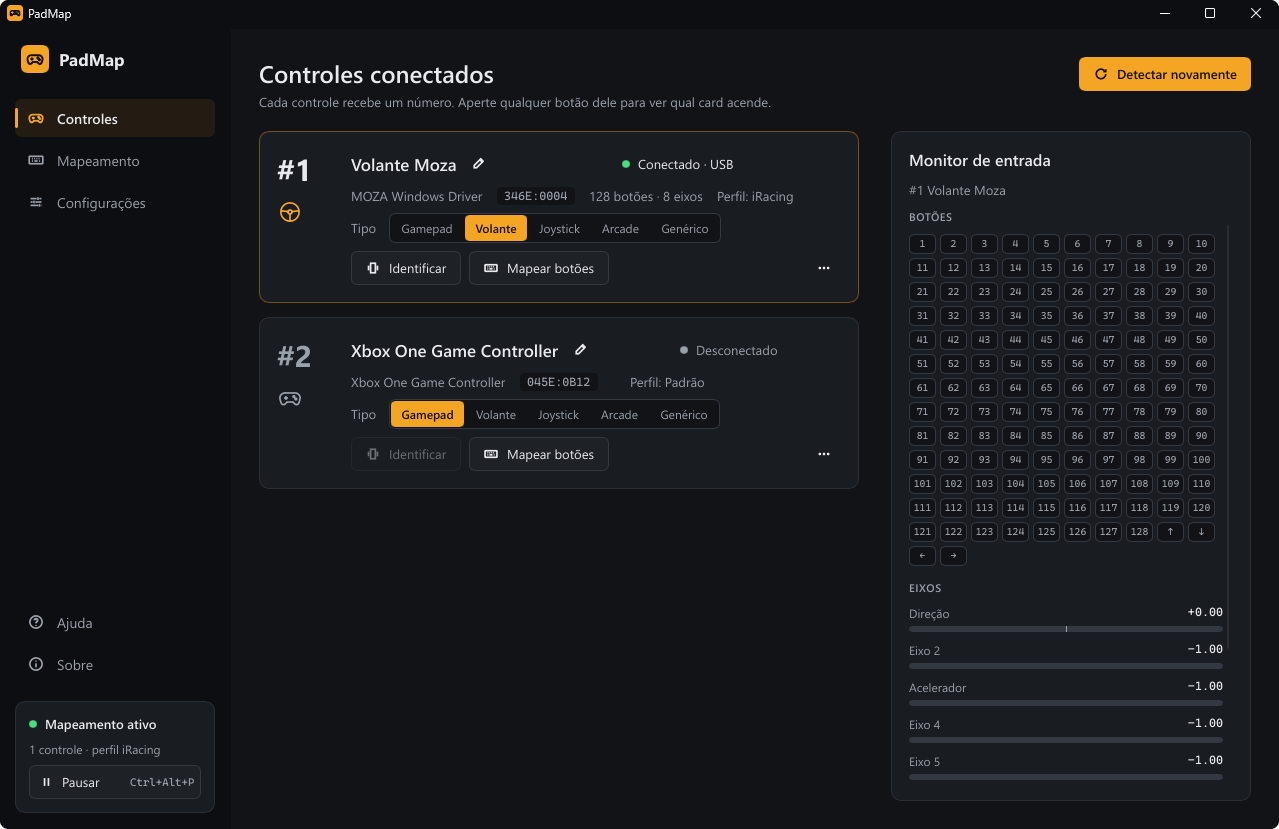Click the Perfil: iRacing label
Image resolution: width=1279 pixels, height=829 pixels.
tap(755, 196)
